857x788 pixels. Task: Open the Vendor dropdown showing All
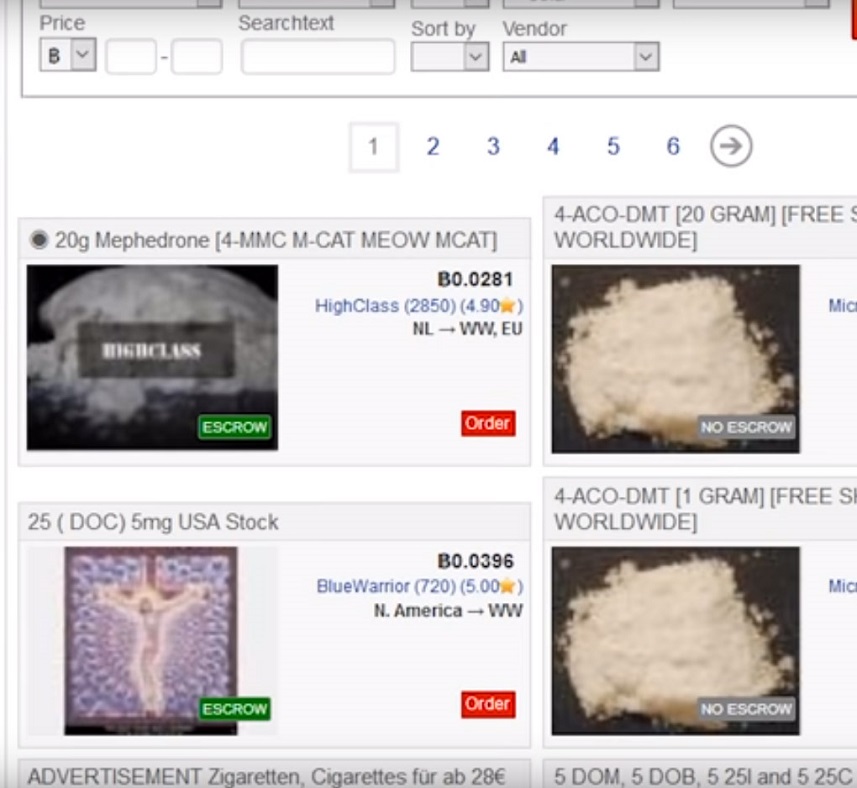click(580, 57)
